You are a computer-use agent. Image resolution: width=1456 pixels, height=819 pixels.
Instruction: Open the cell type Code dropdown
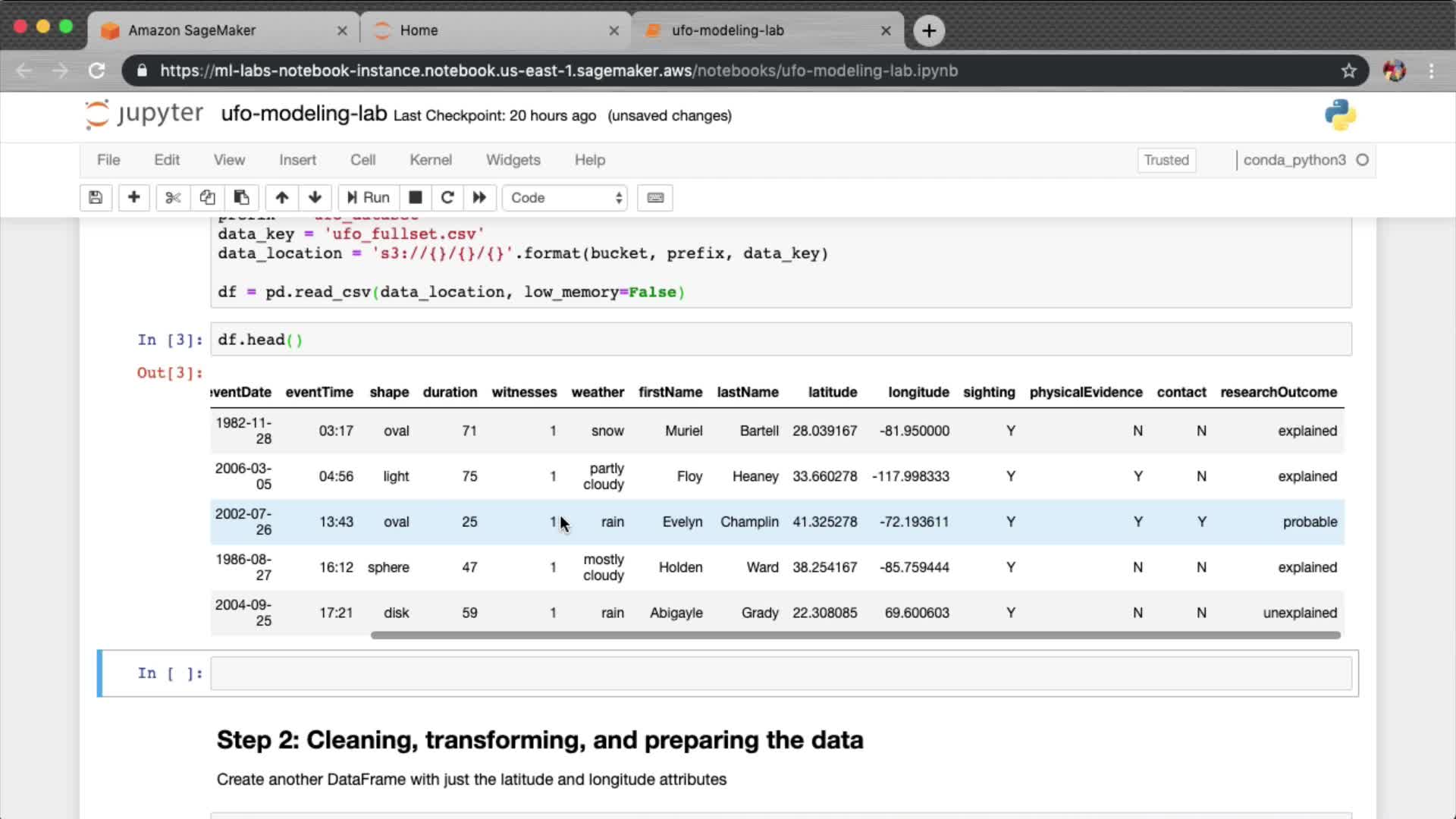pyautogui.click(x=565, y=198)
